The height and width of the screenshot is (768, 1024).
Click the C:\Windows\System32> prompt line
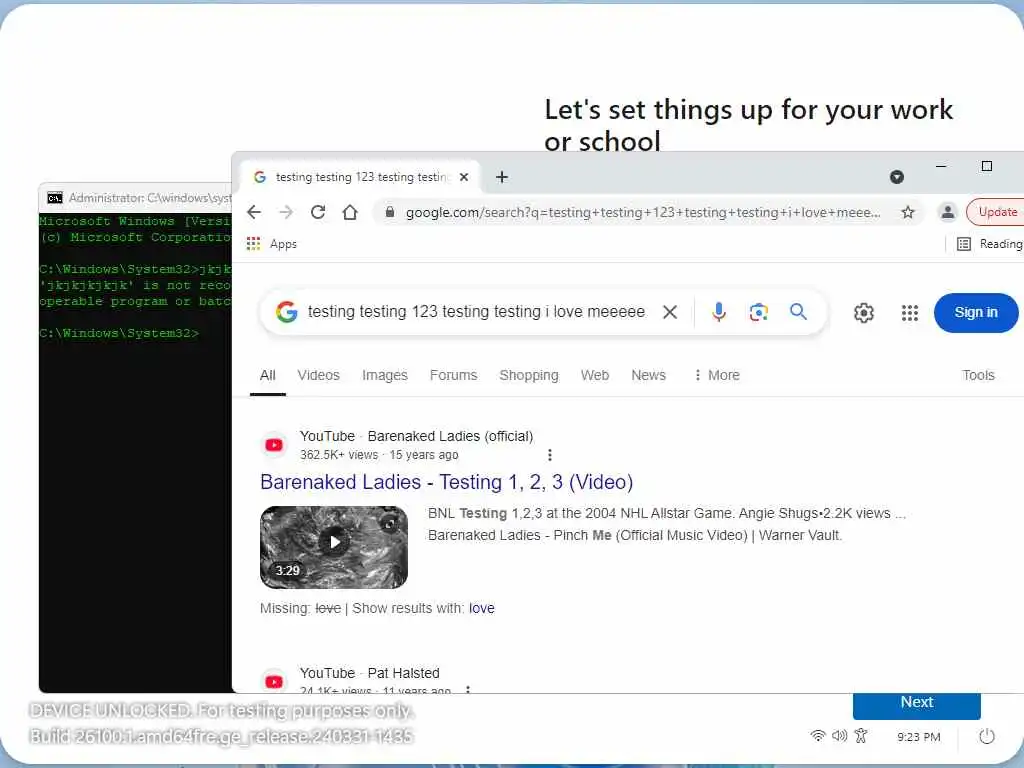pyautogui.click(x=119, y=333)
